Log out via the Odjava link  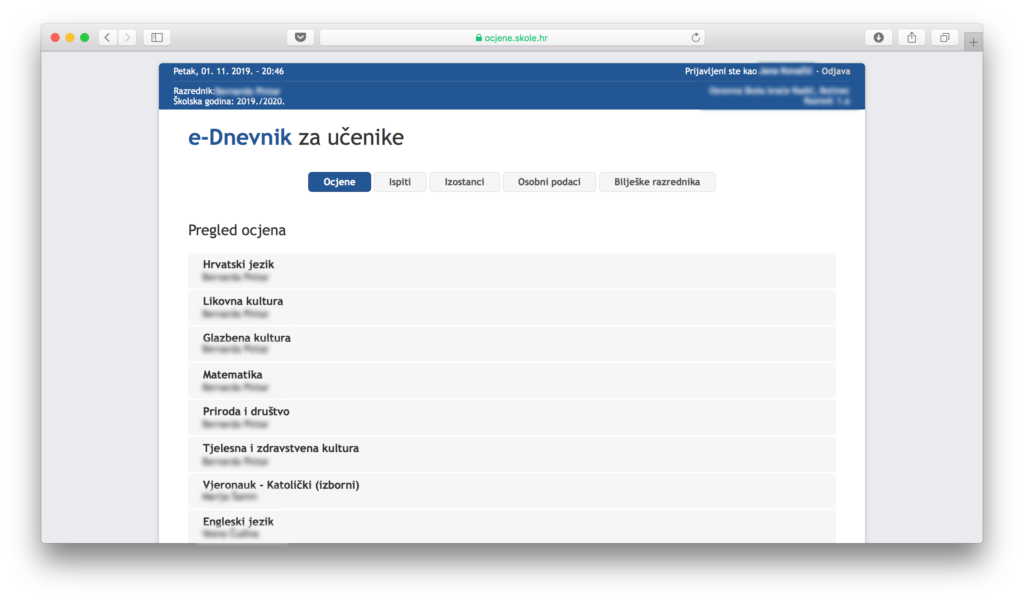[836, 72]
